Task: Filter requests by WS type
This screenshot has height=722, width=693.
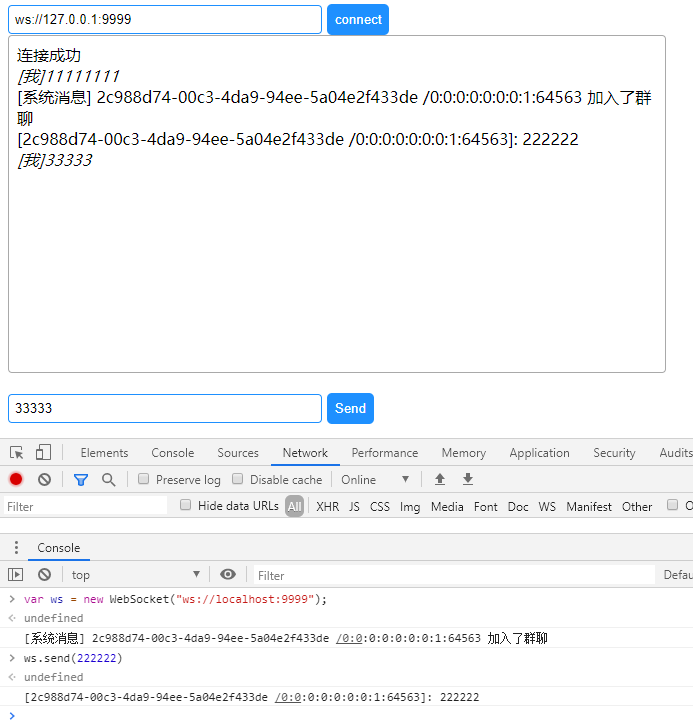Action: pos(547,507)
